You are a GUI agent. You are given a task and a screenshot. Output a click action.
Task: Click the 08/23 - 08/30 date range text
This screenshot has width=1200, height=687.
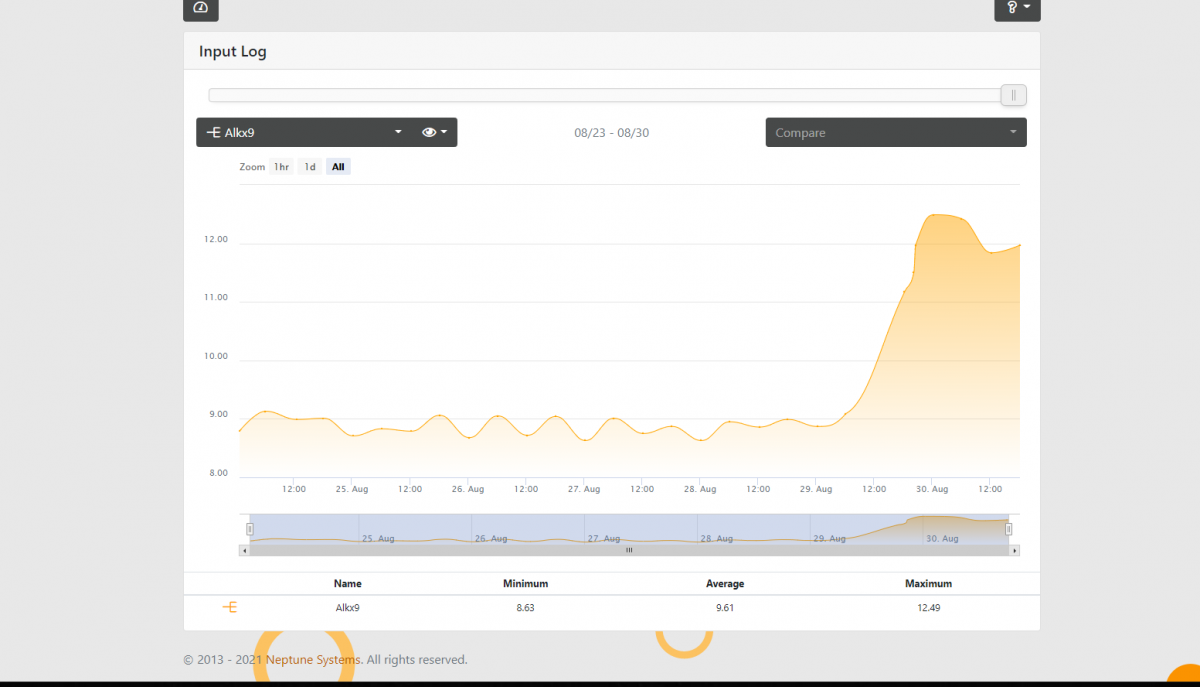tap(612, 132)
